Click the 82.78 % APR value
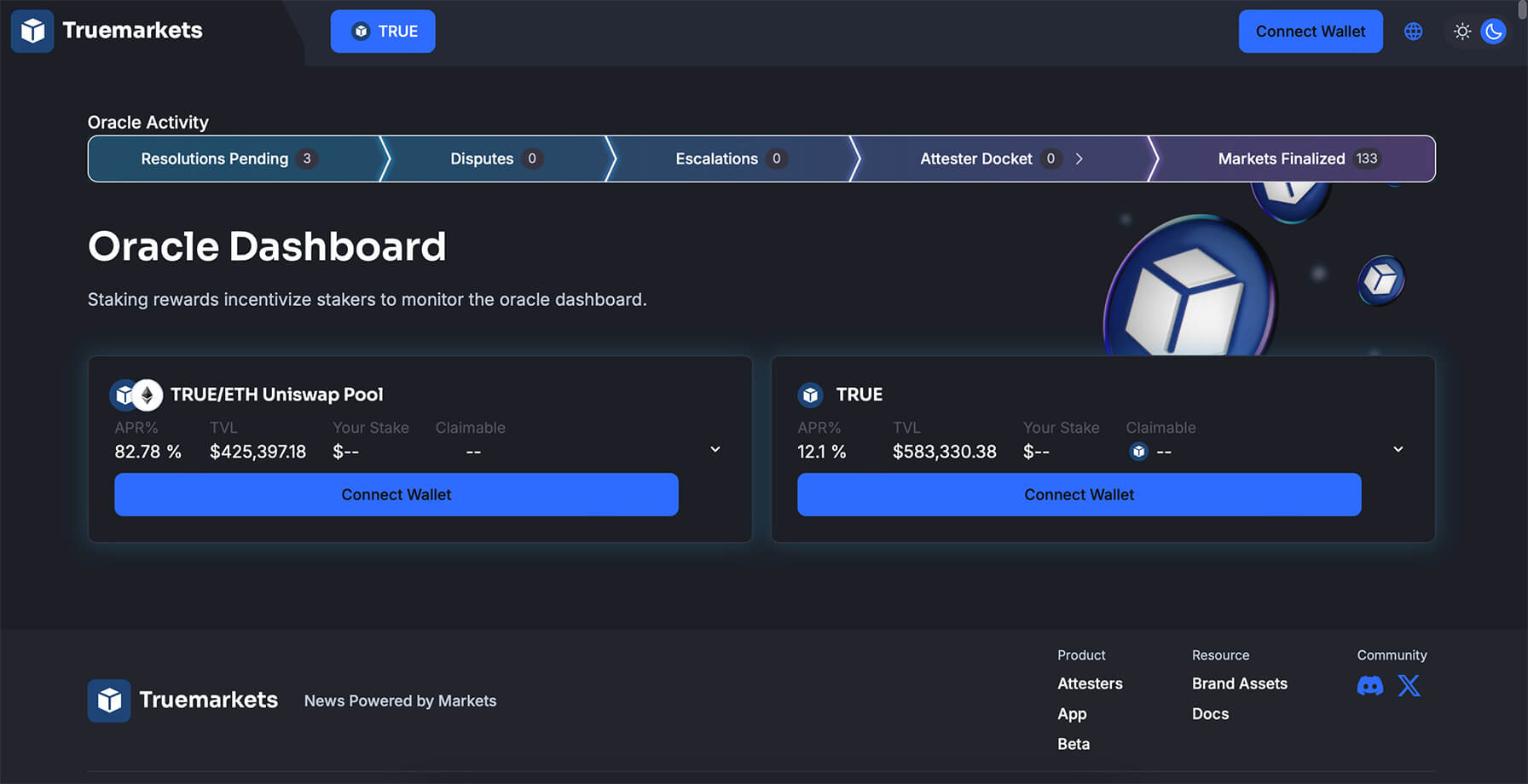Viewport: 1528px width, 784px height. [148, 452]
